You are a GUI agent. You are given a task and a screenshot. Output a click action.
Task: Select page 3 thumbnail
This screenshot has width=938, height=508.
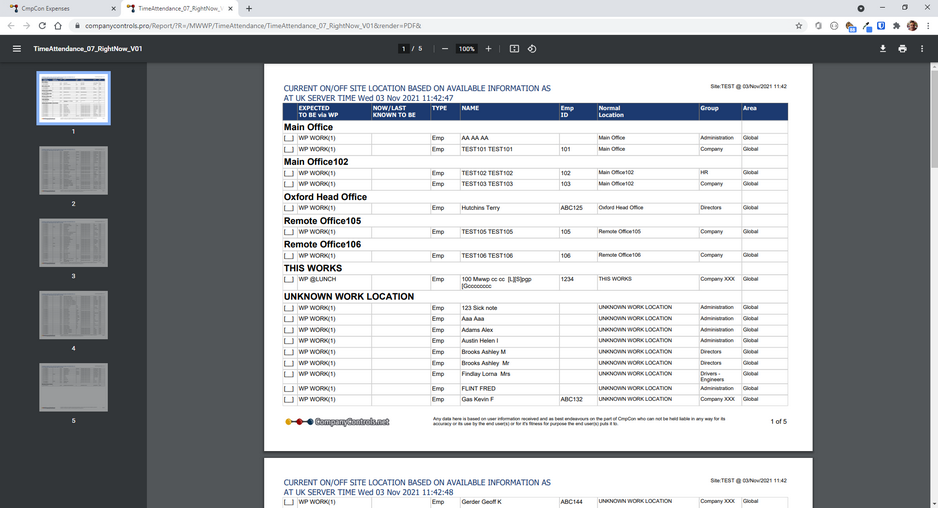tap(74, 243)
